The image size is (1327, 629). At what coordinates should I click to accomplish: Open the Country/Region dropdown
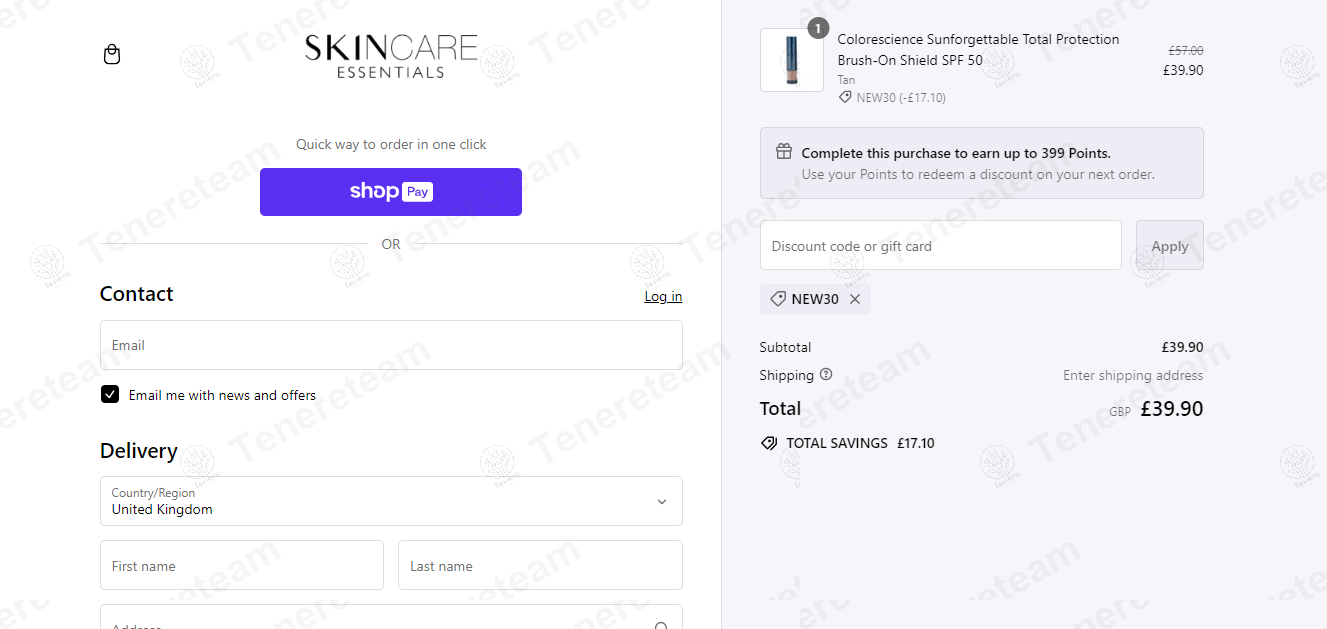tap(391, 501)
